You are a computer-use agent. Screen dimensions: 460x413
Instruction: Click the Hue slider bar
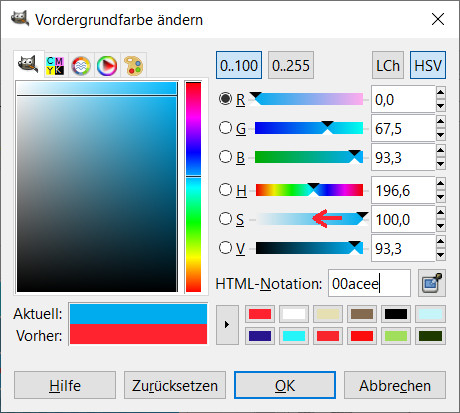[309, 190]
